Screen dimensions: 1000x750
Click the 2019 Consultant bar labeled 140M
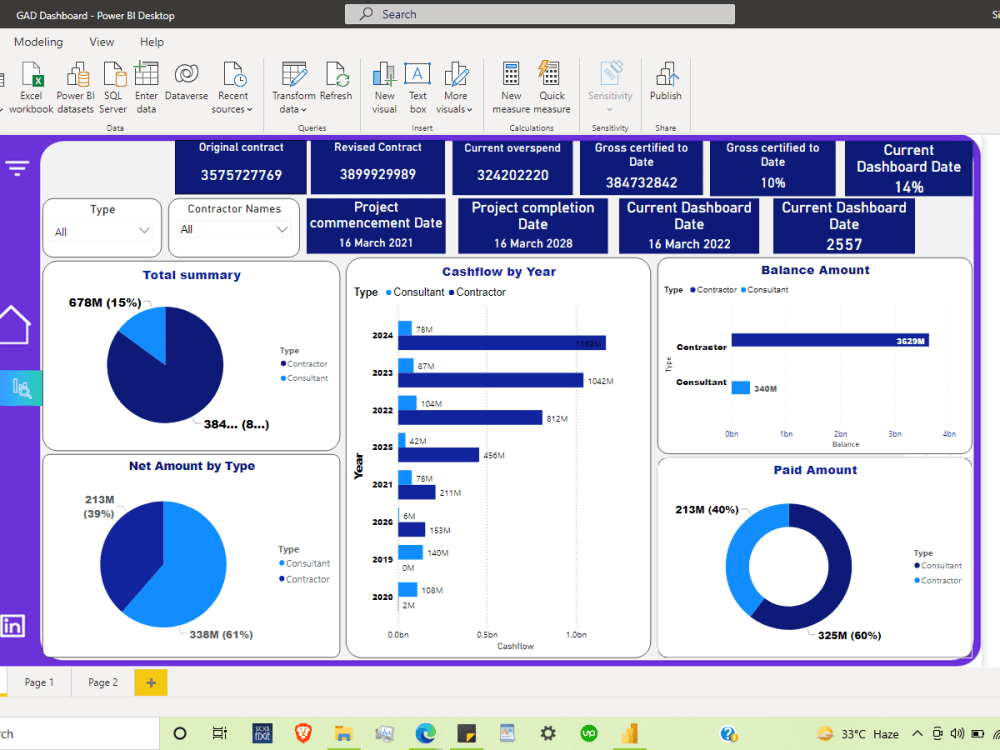click(x=411, y=552)
